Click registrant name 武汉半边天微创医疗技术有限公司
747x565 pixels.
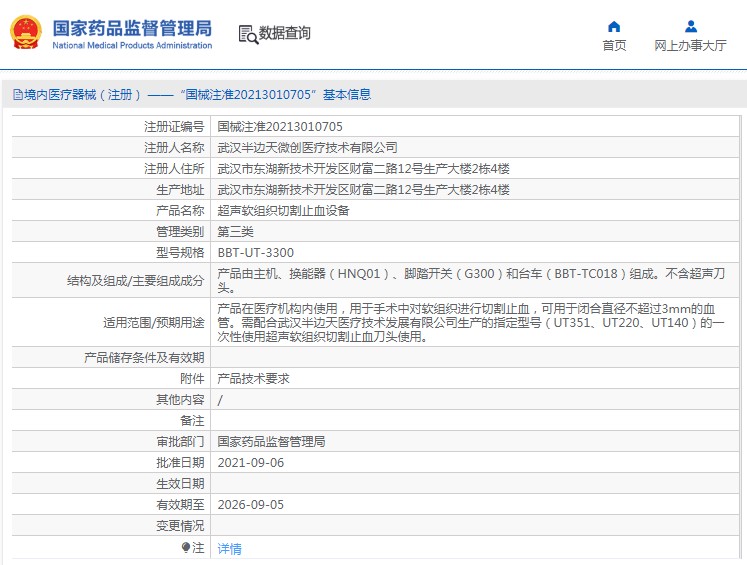(x=307, y=148)
